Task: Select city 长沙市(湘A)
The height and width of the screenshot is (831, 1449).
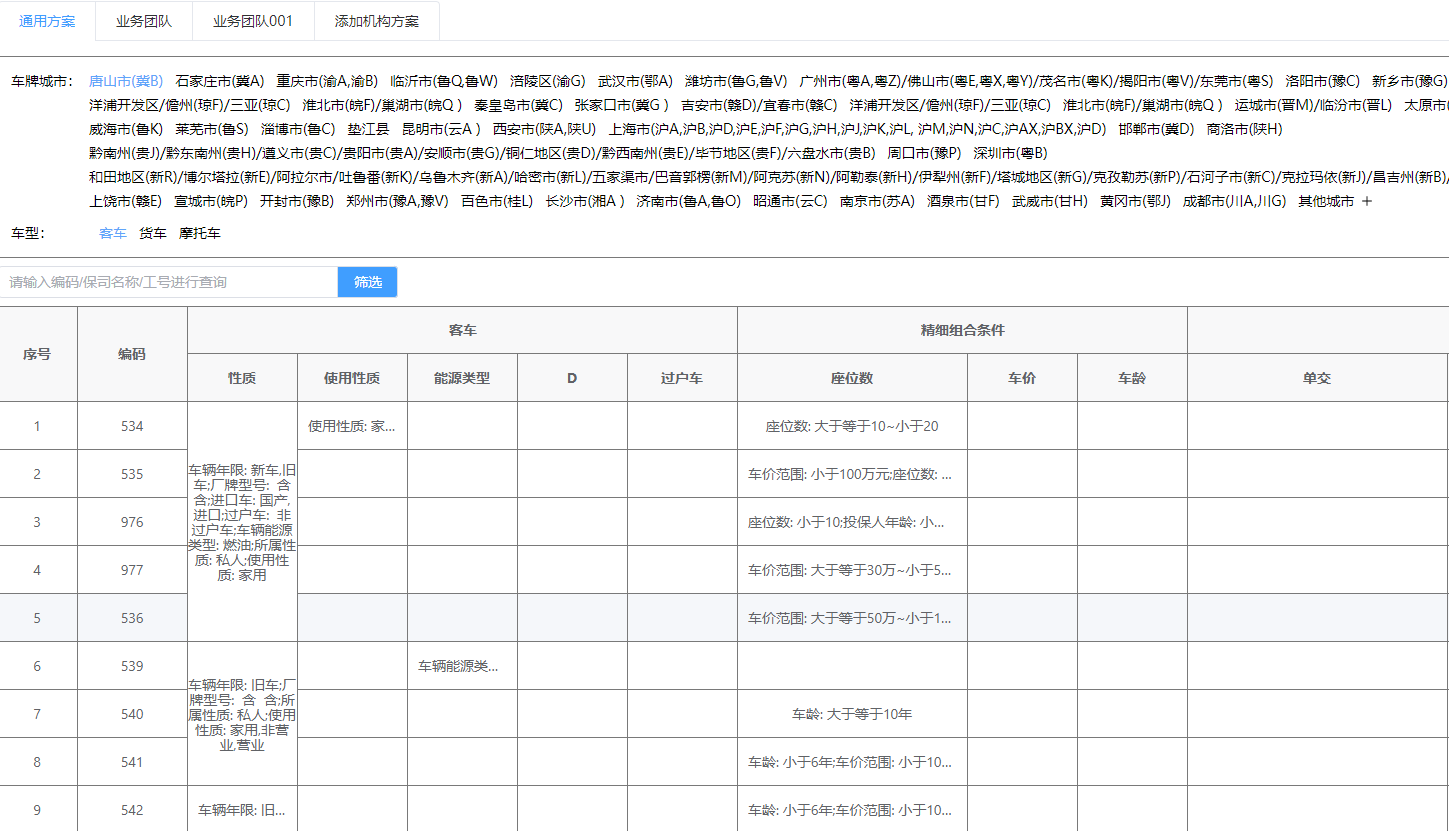Action: click(x=585, y=201)
